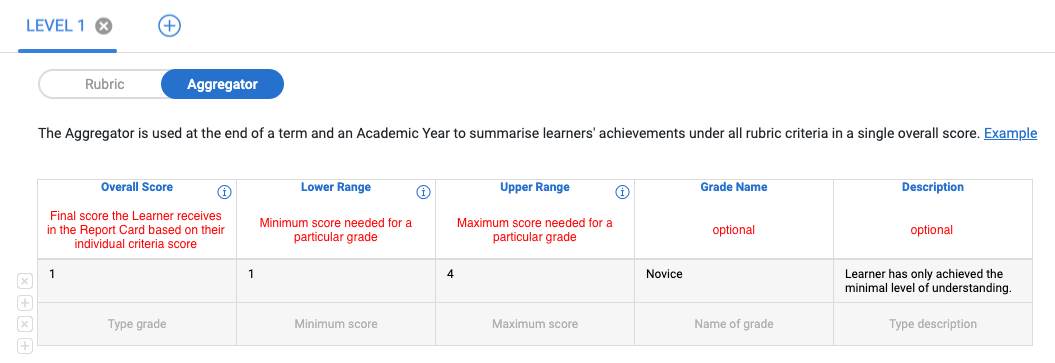Select the Aggregator toggle option
1055x363 pixels.
(223, 85)
